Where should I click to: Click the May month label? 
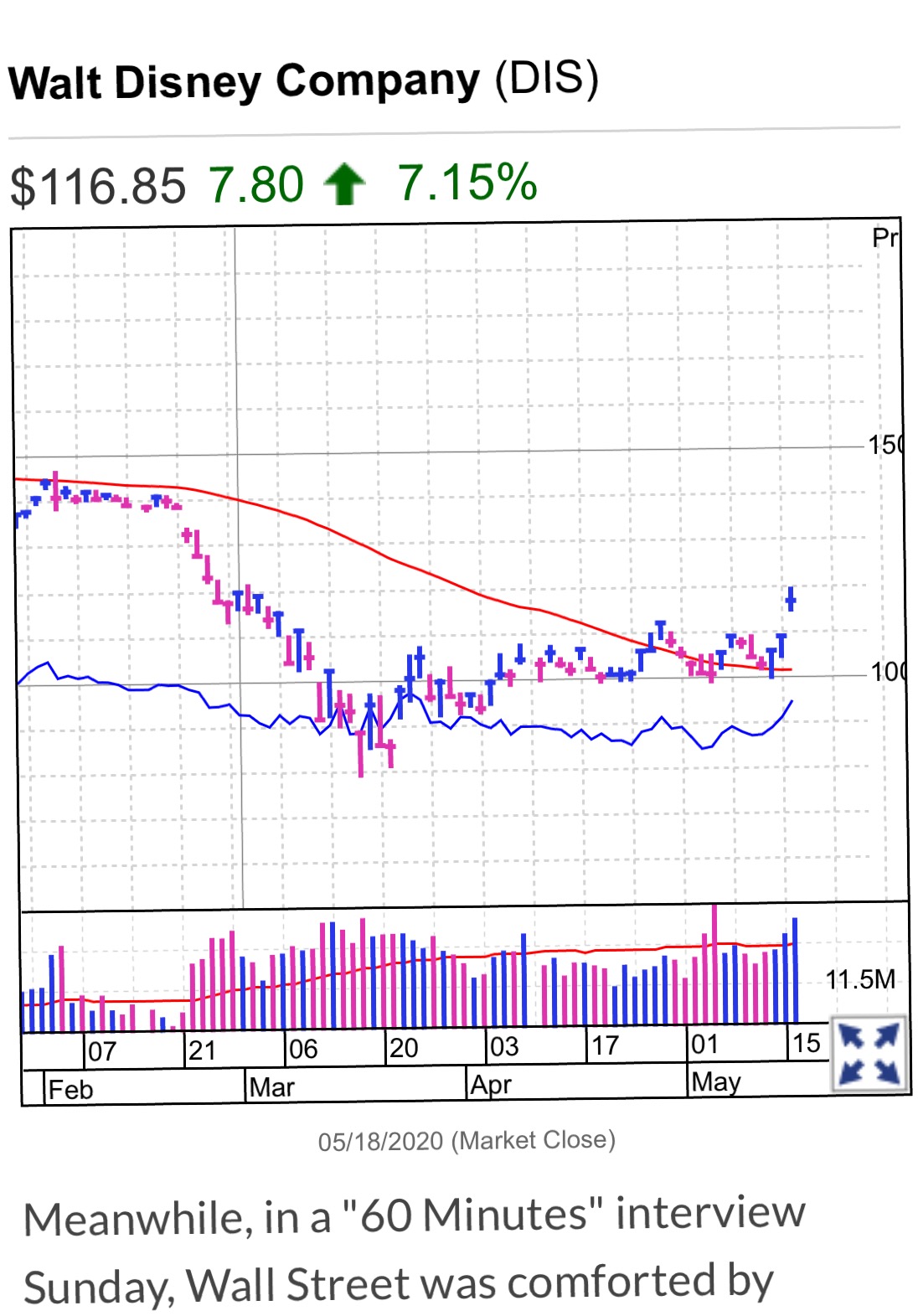[x=716, y=1081]
